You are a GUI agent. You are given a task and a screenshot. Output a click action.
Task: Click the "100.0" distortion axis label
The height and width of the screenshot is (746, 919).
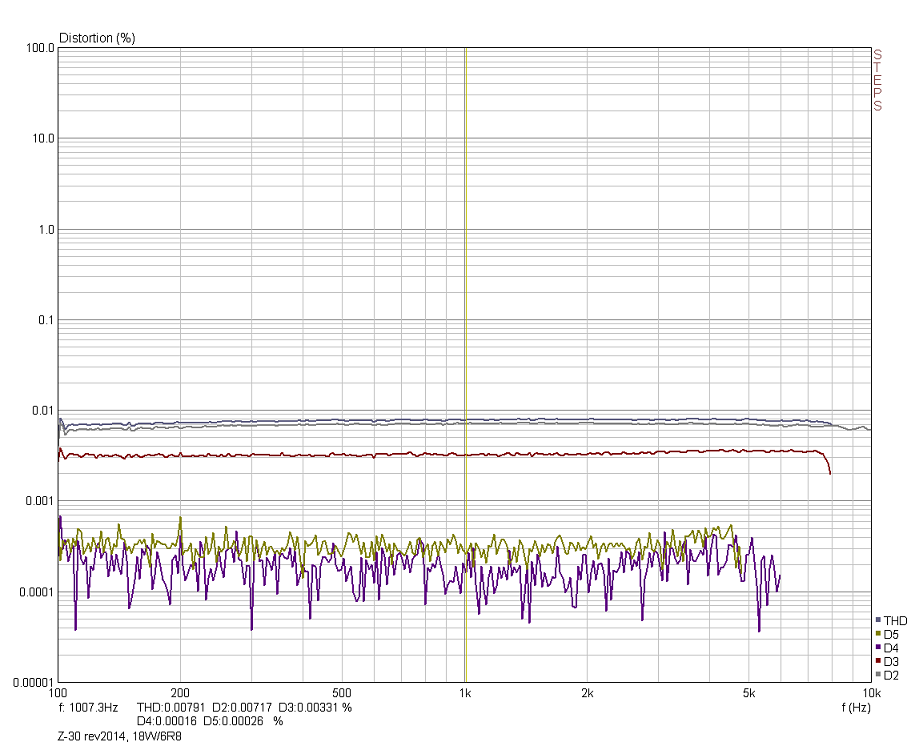click(x=40, y=48)
